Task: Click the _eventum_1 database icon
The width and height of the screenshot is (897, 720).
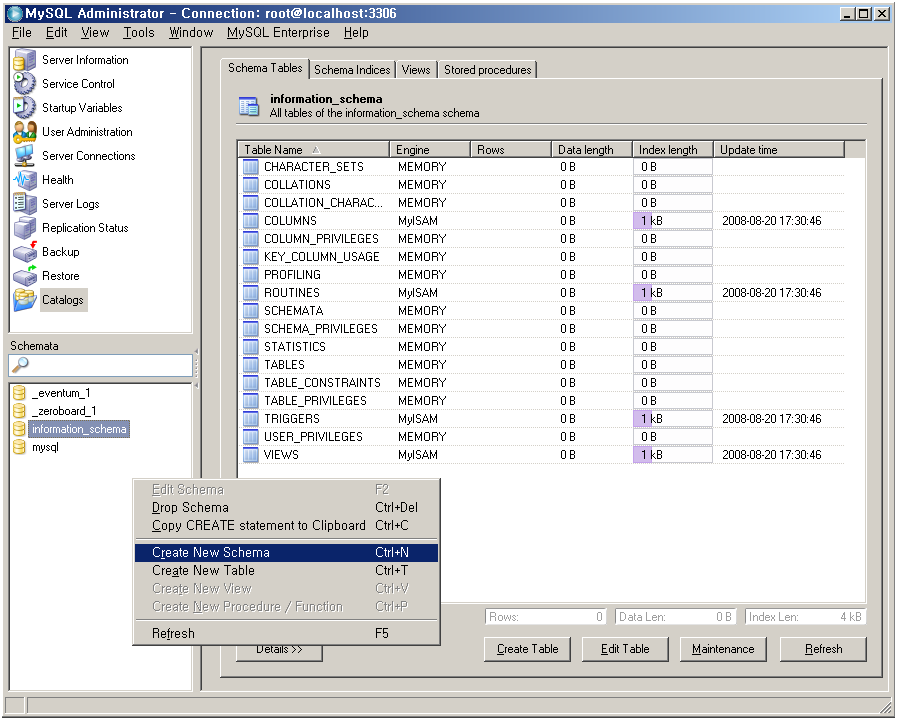Action: [19, 393]
